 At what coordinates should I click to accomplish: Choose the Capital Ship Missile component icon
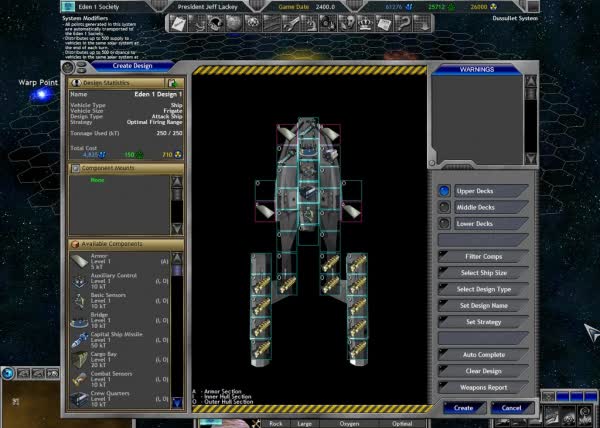(80, 340)
